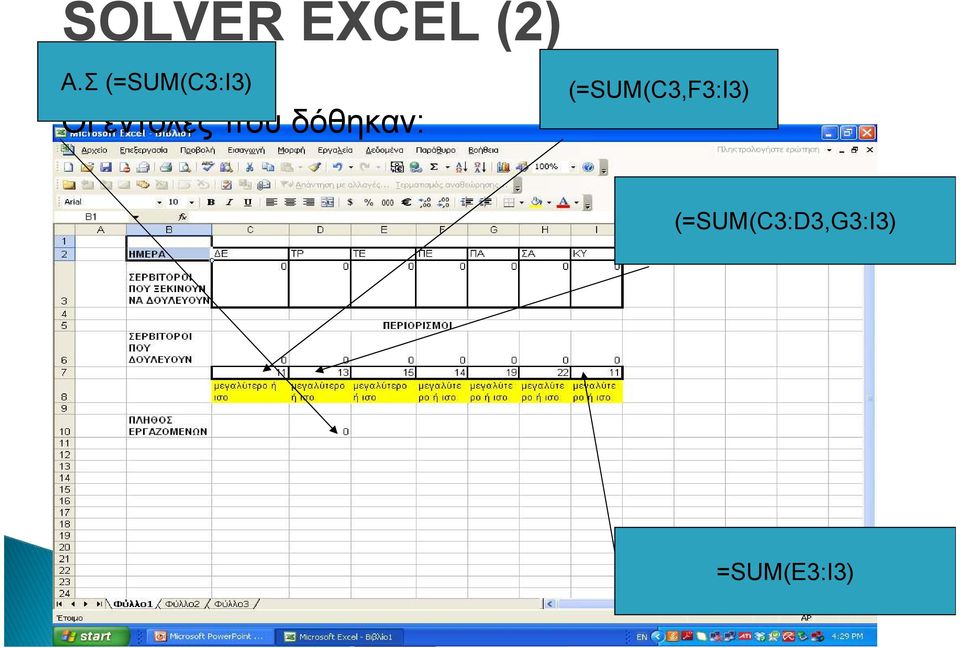
Task: Open the Font Color dropdown arrow
Action: [576, 202]
